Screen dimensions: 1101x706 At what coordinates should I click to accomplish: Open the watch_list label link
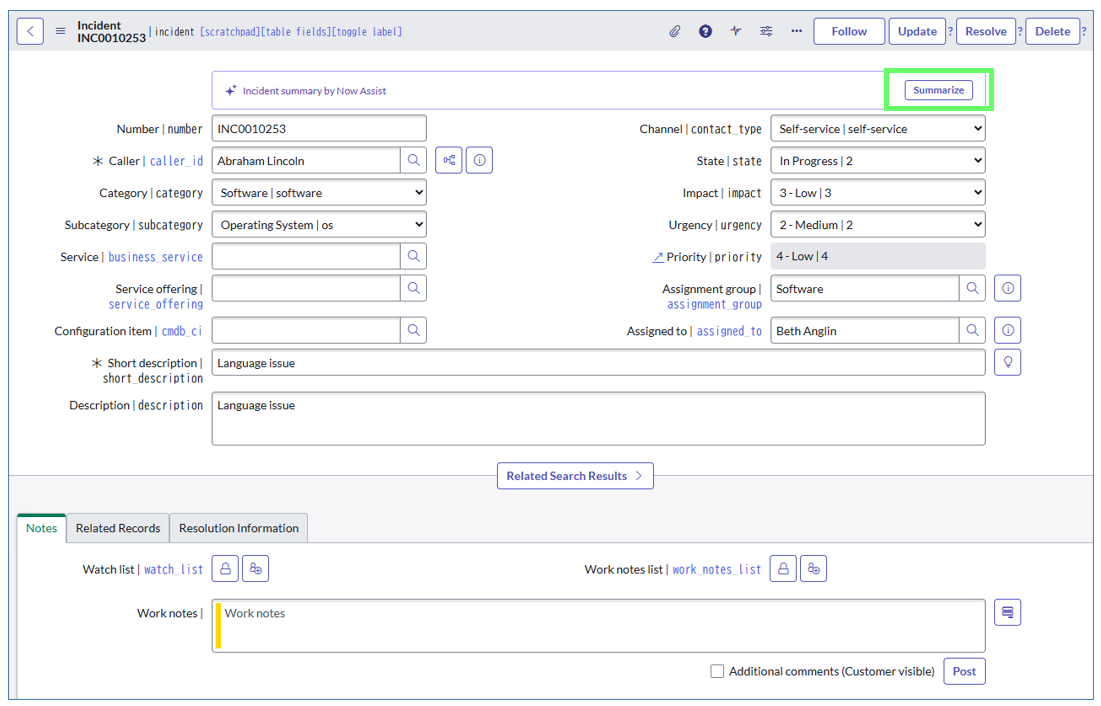tap(173, 570)
